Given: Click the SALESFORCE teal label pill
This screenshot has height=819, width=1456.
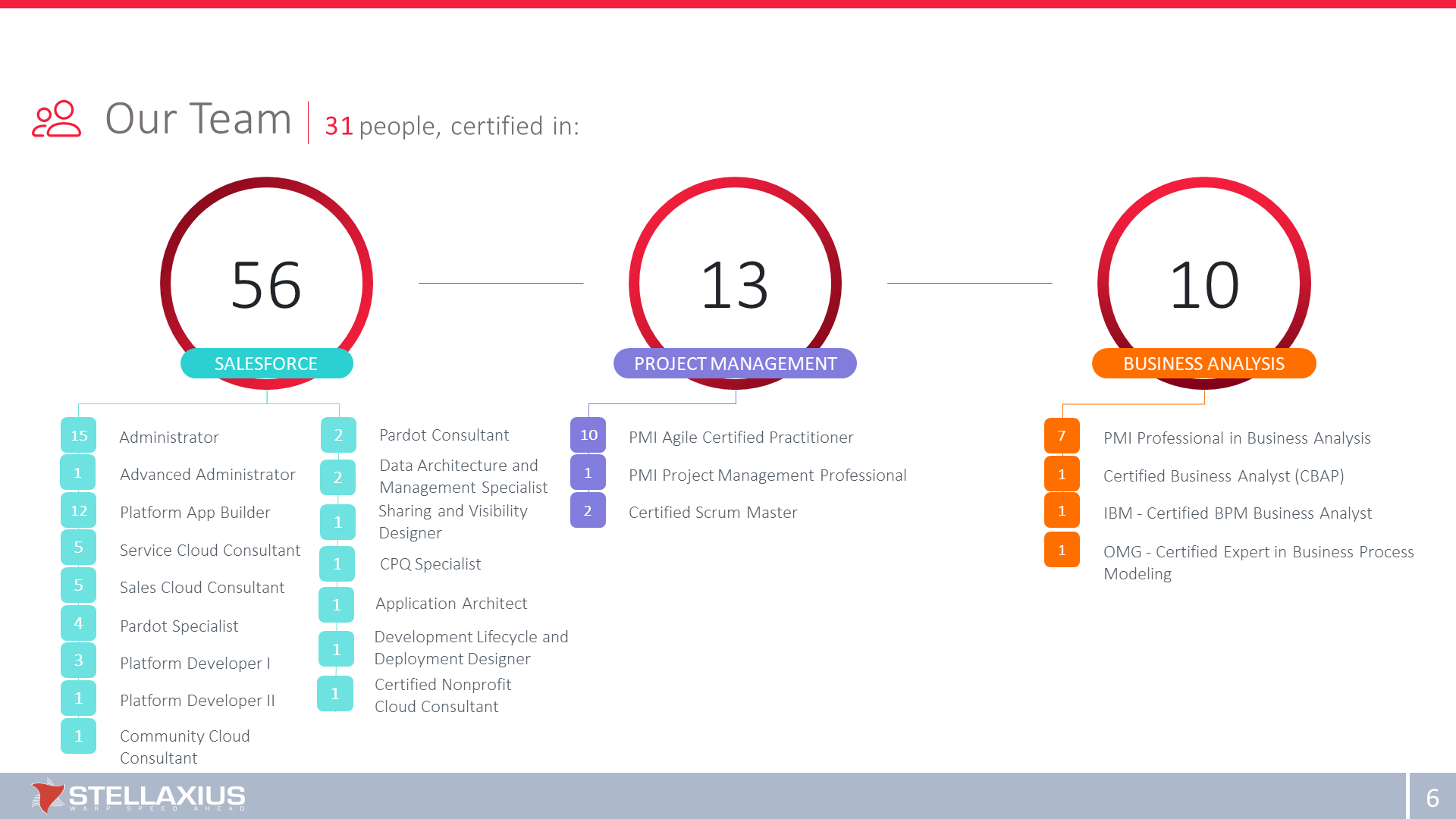Looking at the screenshot, I should 266,364.
